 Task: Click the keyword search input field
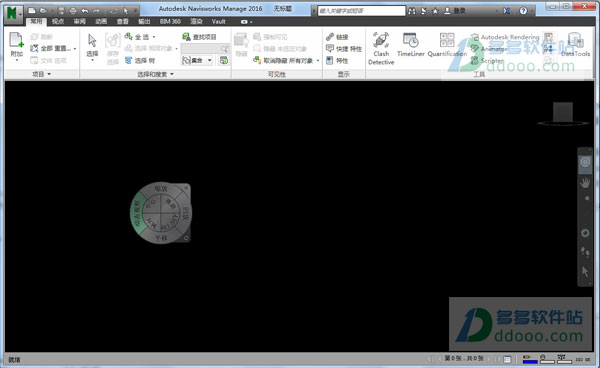coord(361,11)
